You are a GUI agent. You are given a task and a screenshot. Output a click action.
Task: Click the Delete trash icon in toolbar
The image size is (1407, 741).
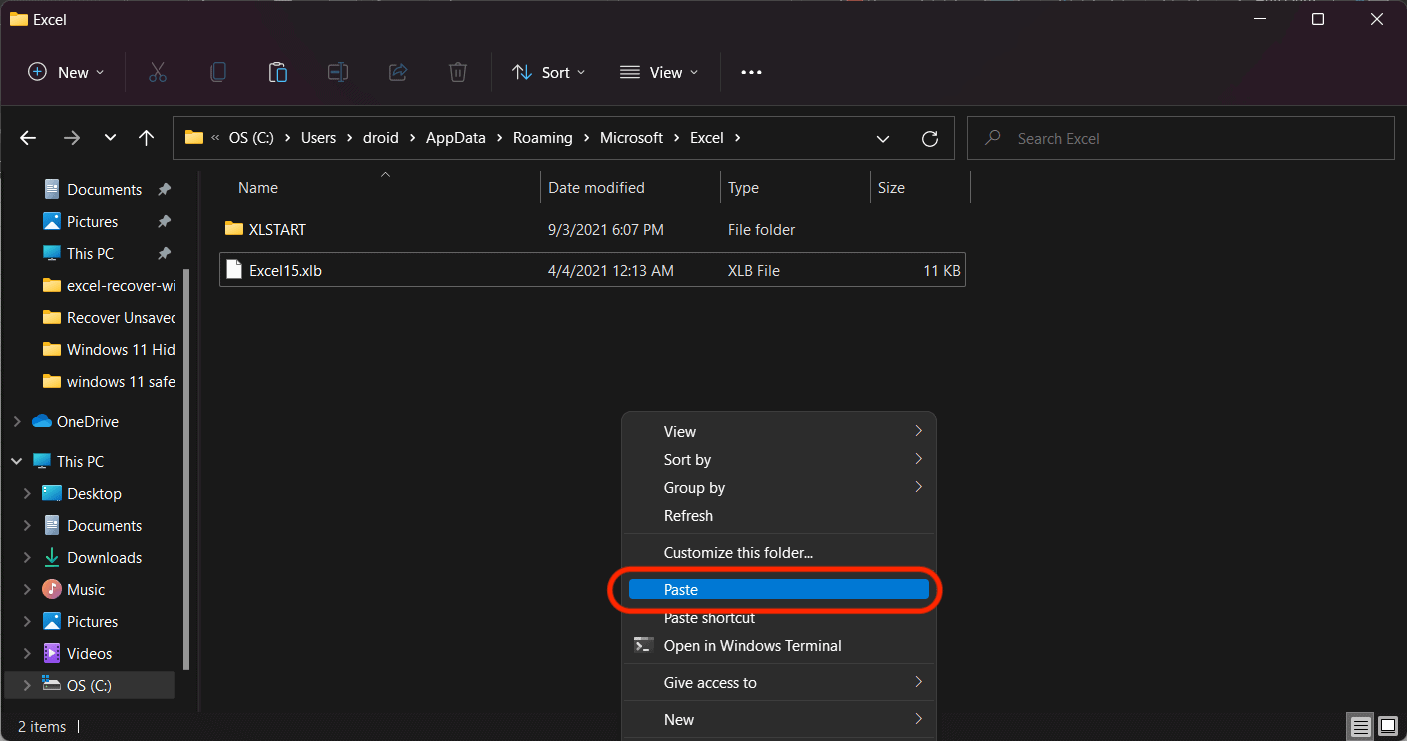pos(457,72)
